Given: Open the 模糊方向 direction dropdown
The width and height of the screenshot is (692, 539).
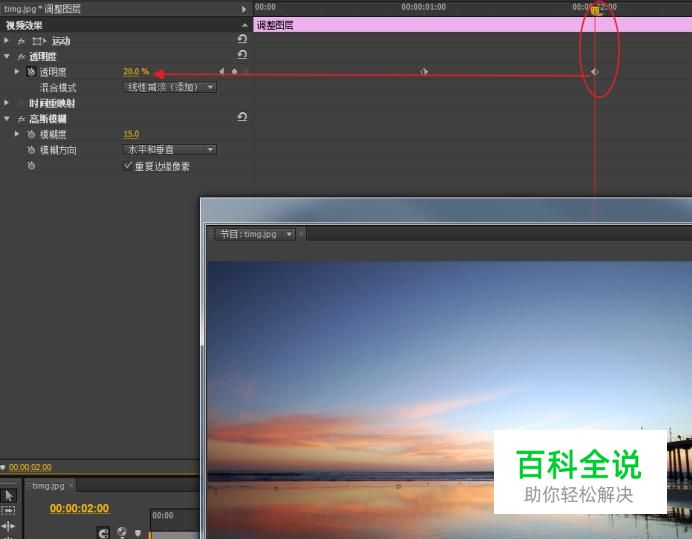Looking at the screenshot, I should coord(169,150).
